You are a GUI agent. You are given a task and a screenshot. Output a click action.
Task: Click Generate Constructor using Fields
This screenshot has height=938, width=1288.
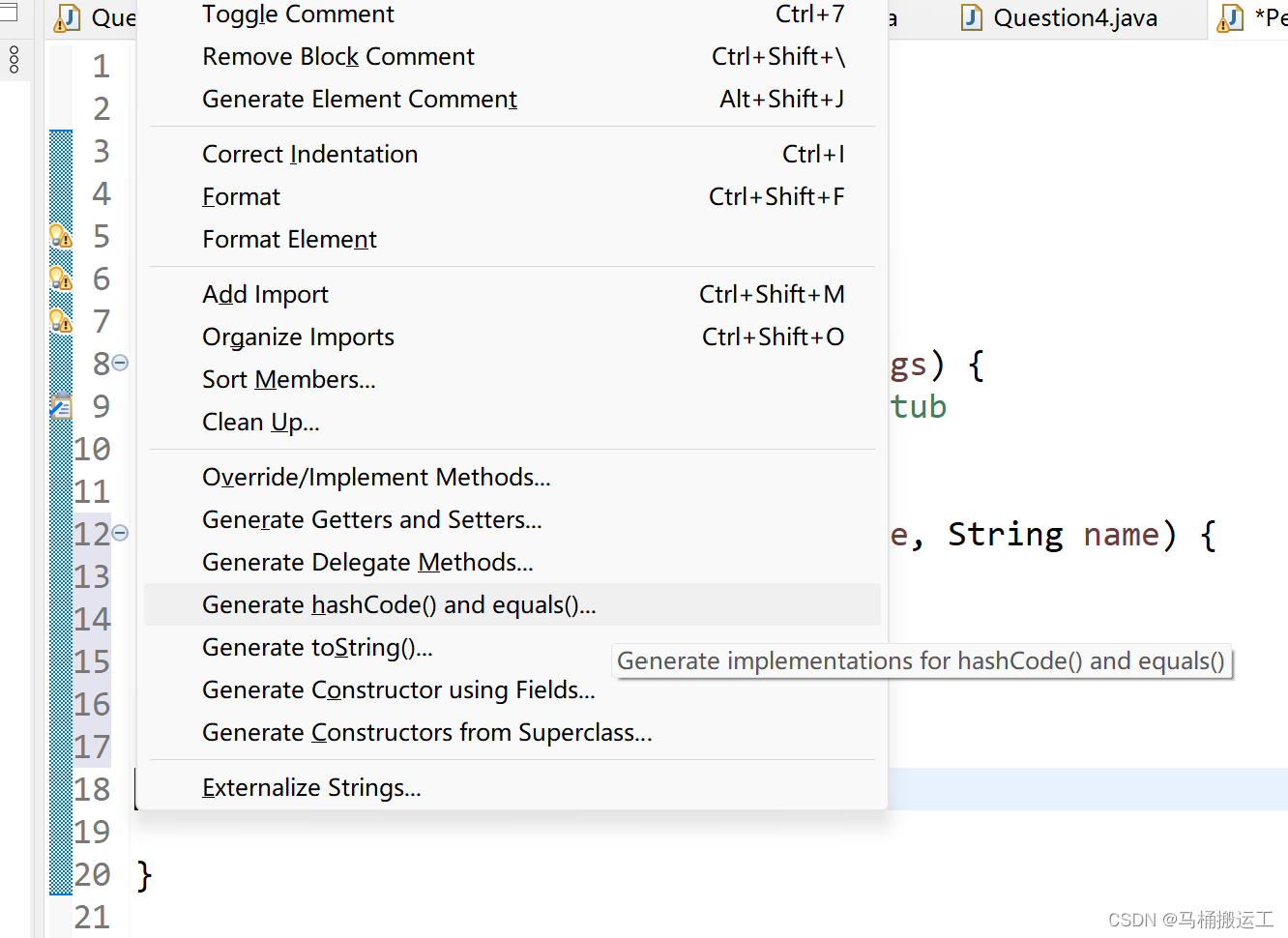(x=512, y=690)
